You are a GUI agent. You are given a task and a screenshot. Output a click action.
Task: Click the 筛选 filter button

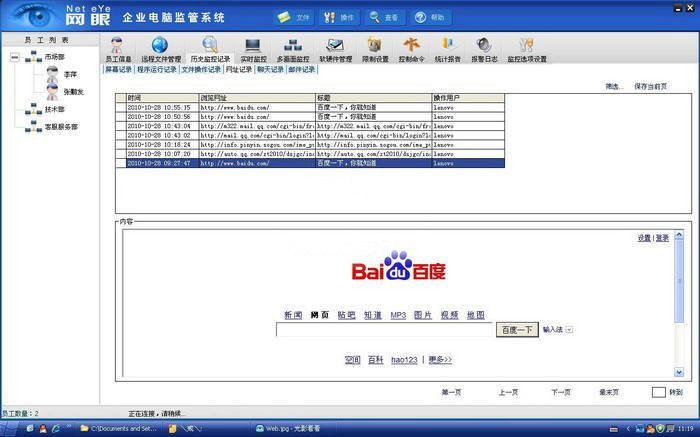coord(614,87)
